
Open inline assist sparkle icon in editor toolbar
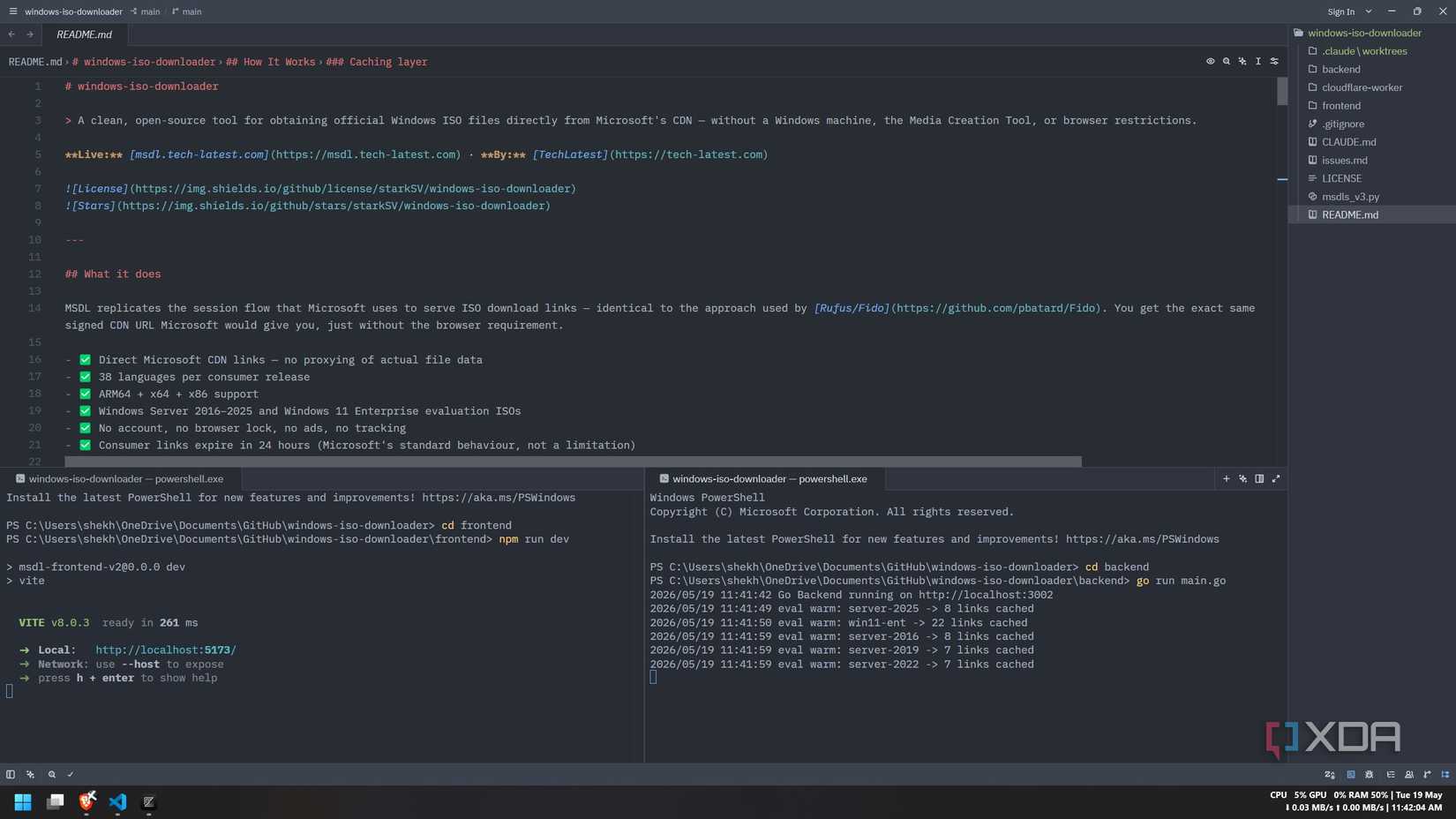(1242, 62)
